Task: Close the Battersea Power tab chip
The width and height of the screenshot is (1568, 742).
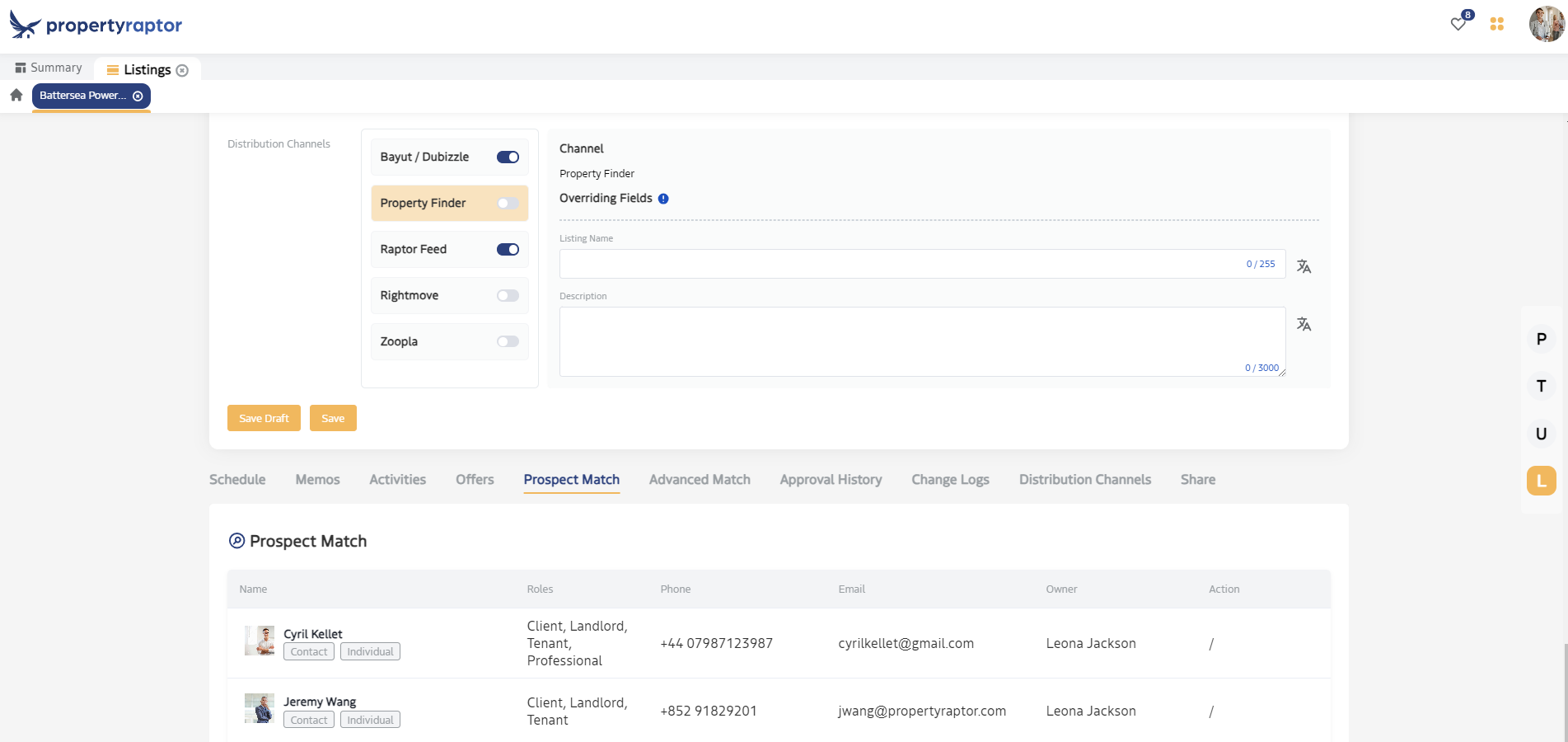Action: (x=138, y=96)
